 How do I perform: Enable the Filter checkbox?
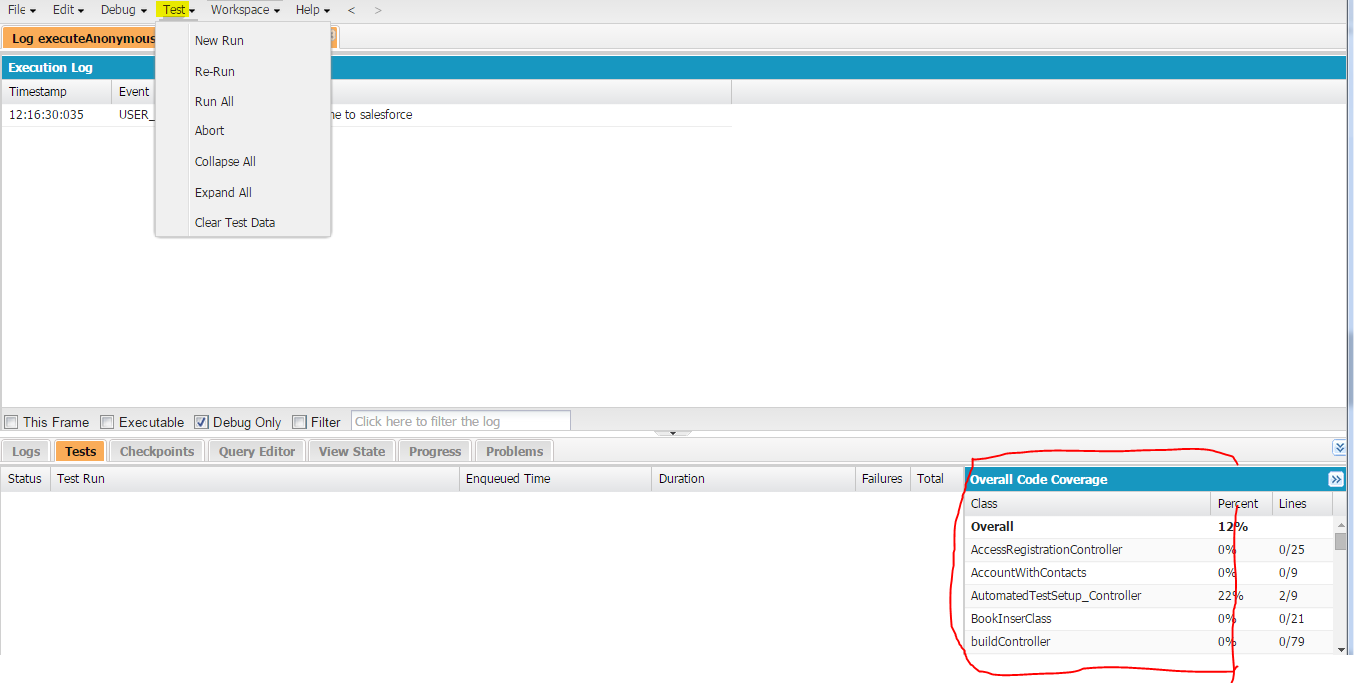coord(298,422)
